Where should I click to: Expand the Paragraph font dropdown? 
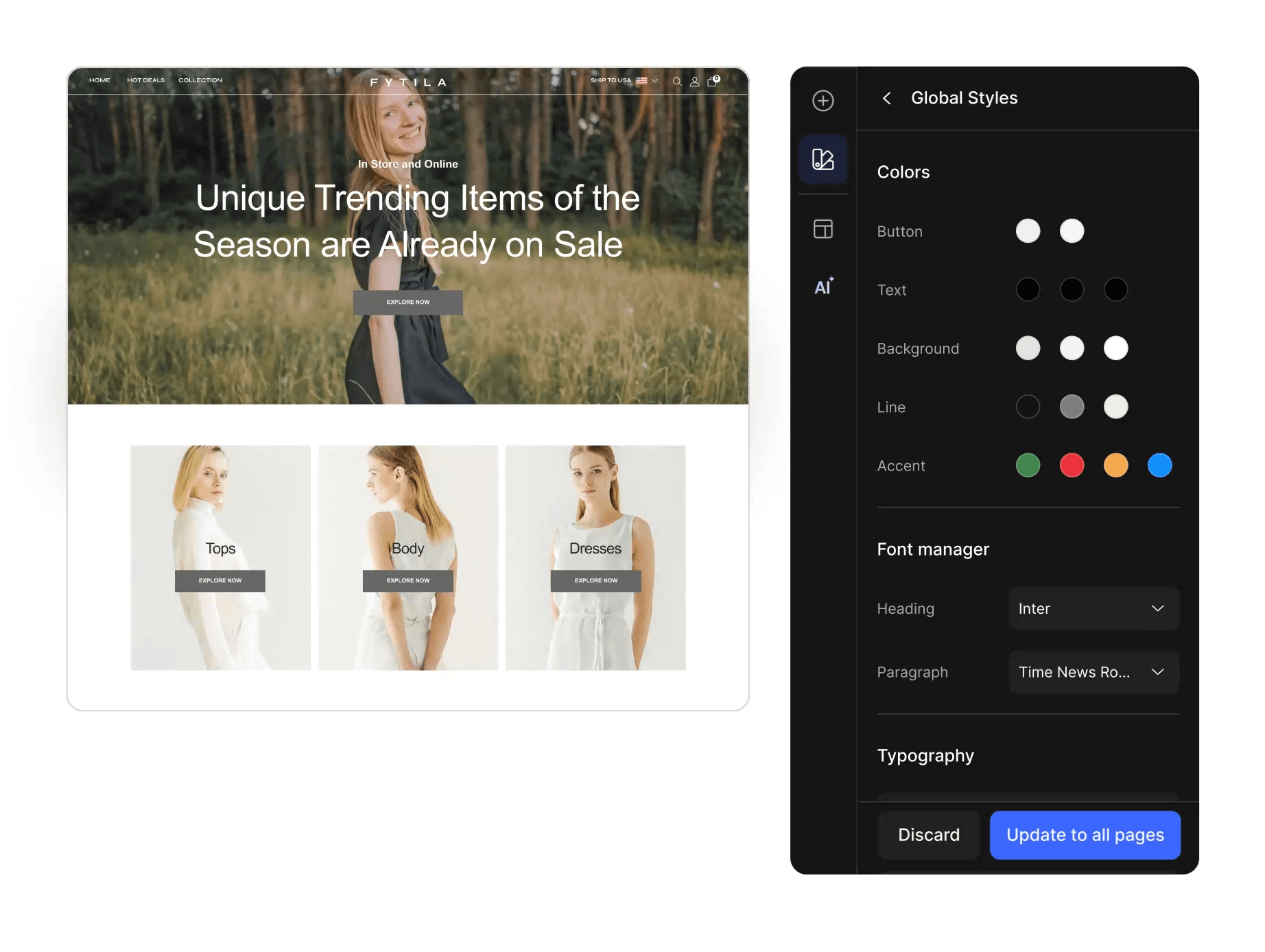tap(1093, 672)
